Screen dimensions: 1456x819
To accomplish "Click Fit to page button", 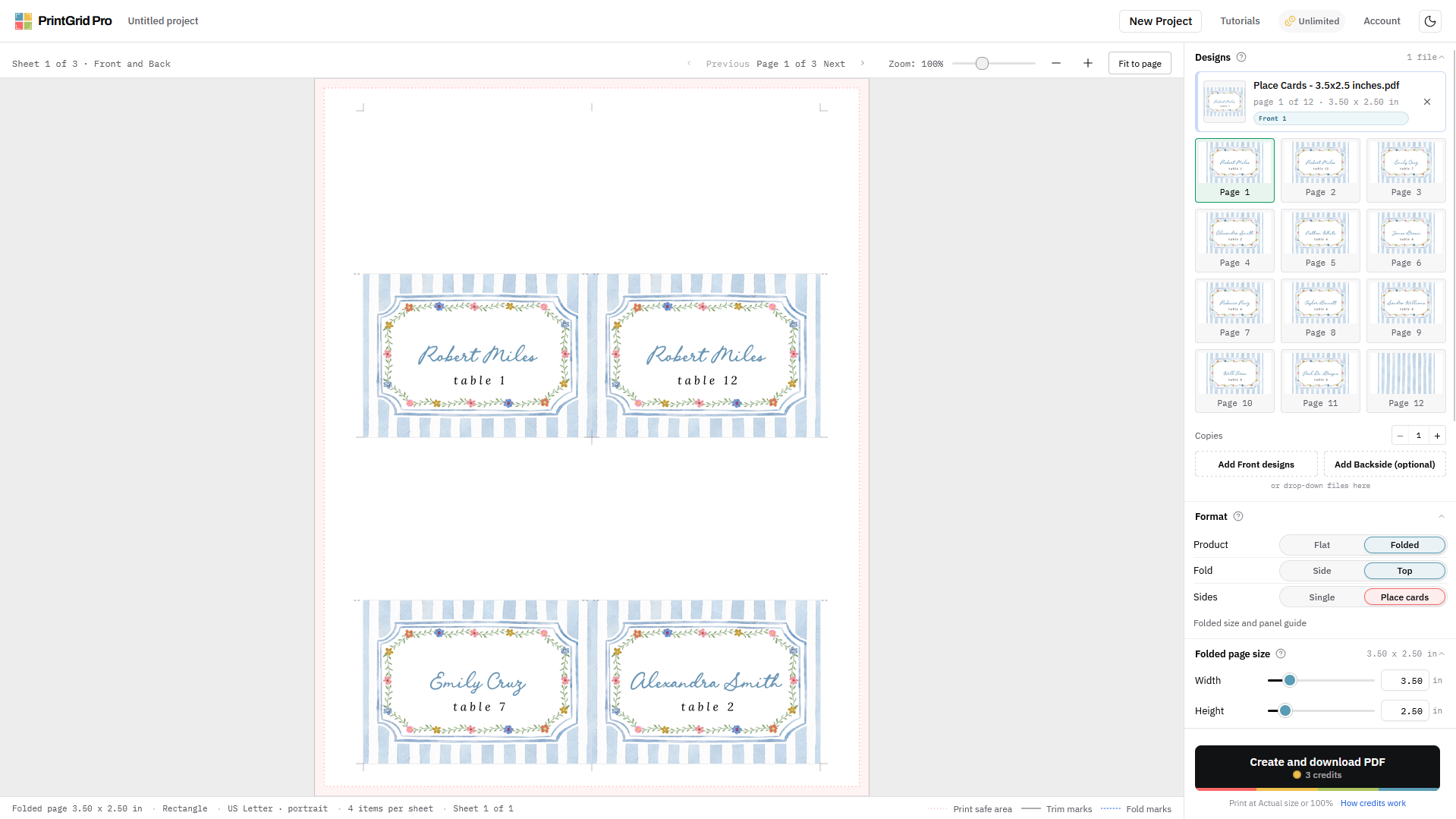I will click(x=1140, y=64).
